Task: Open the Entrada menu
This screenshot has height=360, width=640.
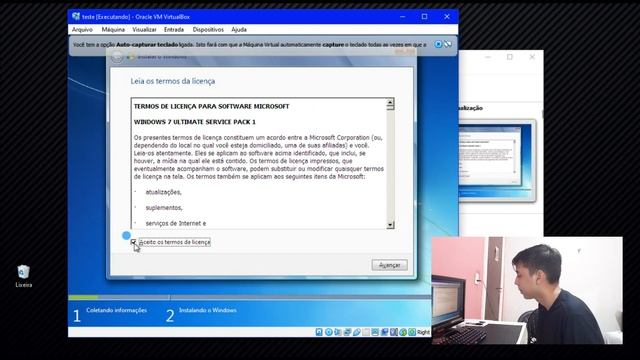Action: pyautogui.click(x=174, y=29)
